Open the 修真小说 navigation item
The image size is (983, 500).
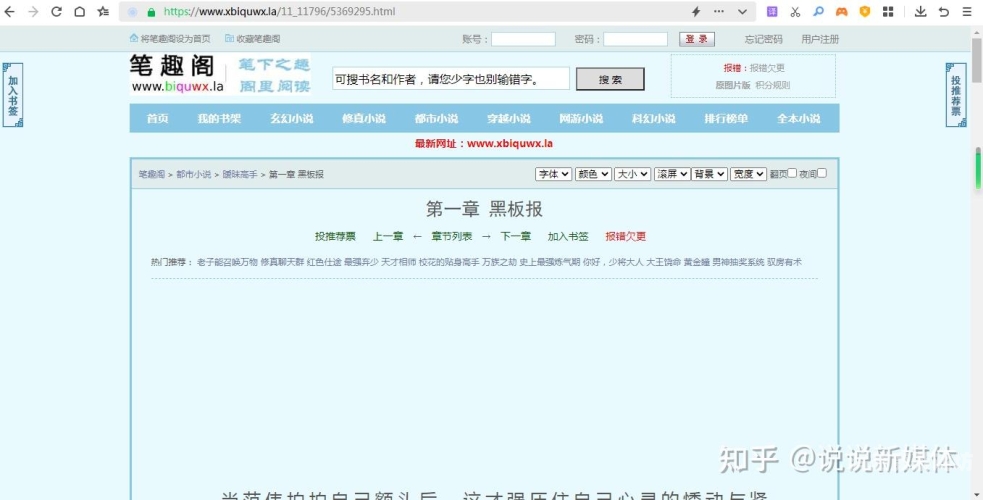point(364,118)
